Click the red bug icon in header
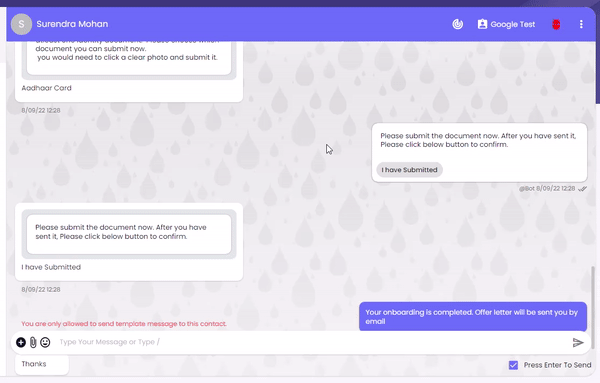Viewport: 600px width, 383px height. (x=556, y=24)
